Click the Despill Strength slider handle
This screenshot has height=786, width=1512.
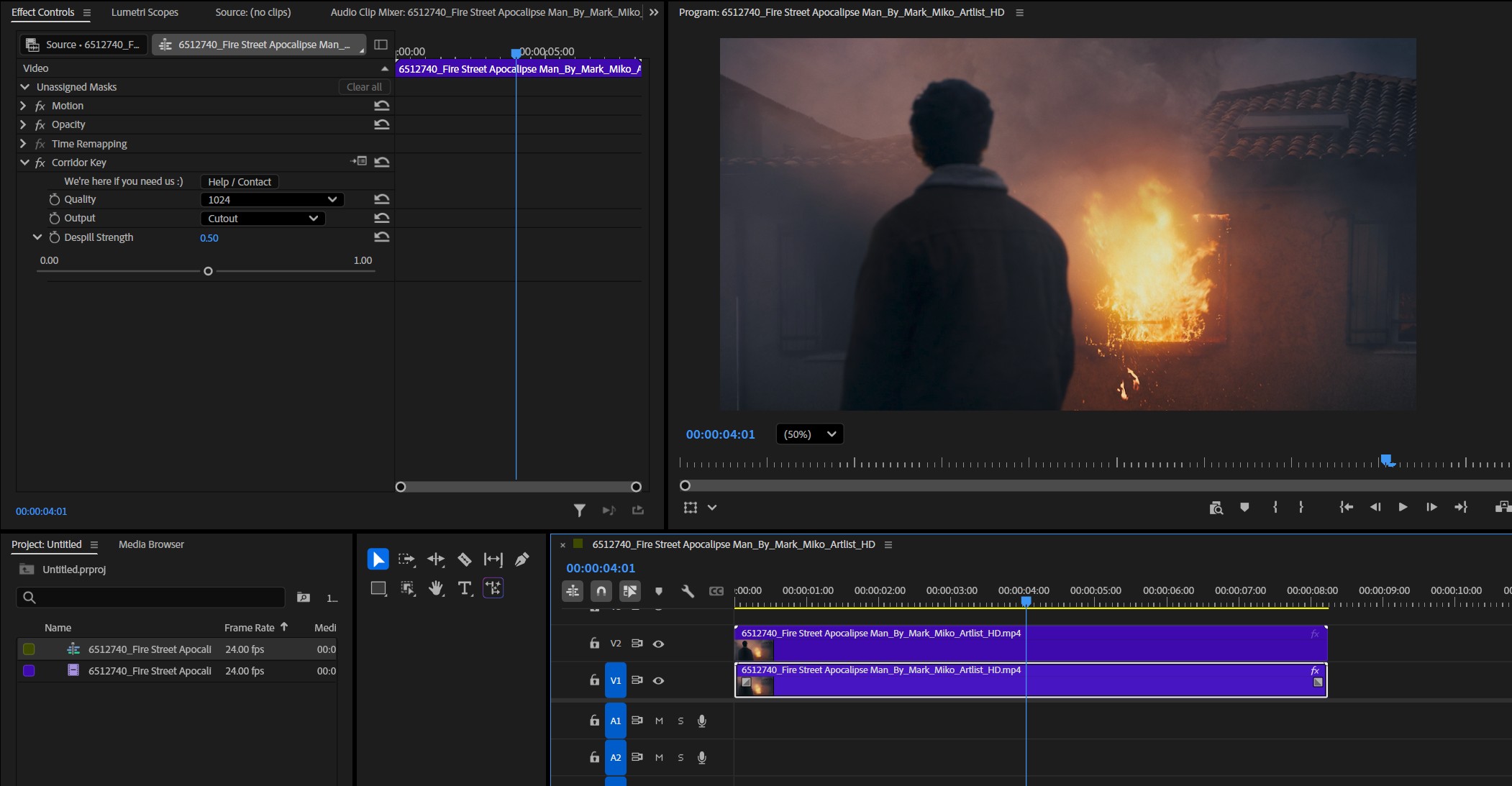(208, 271)
